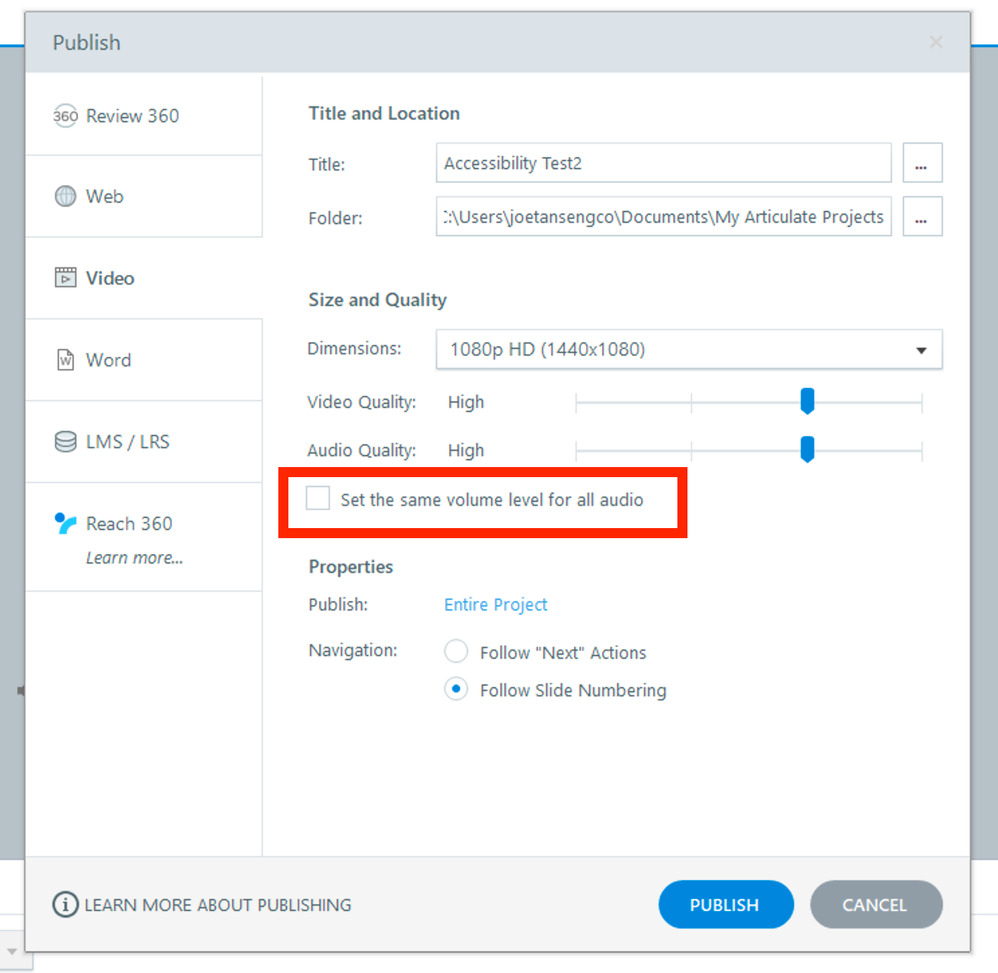Click the Word document icon
Viewport: 998px width, 973px height.
[x=65, y=360]
